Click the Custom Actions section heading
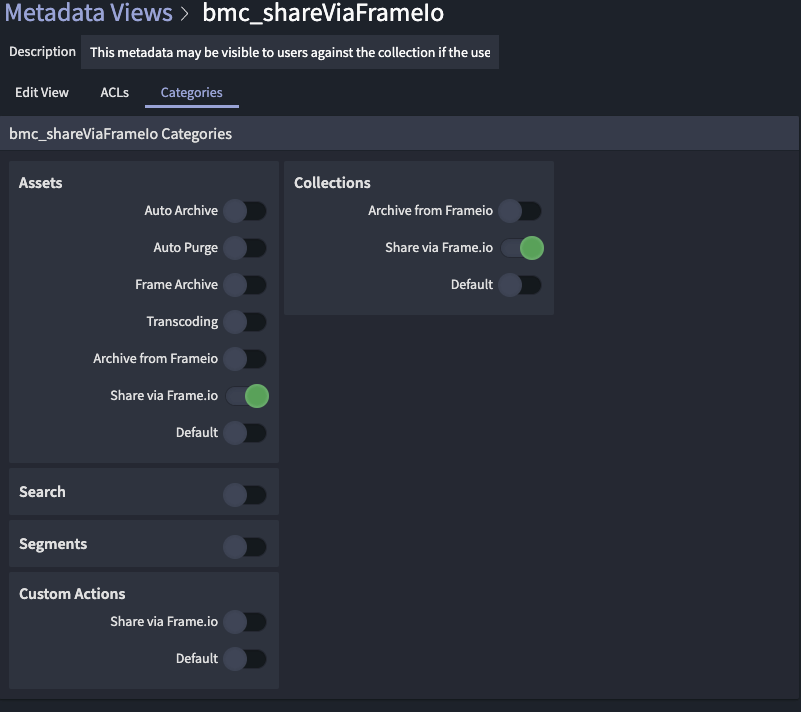This screenshot has width=801, height=712. coord(72,594)
